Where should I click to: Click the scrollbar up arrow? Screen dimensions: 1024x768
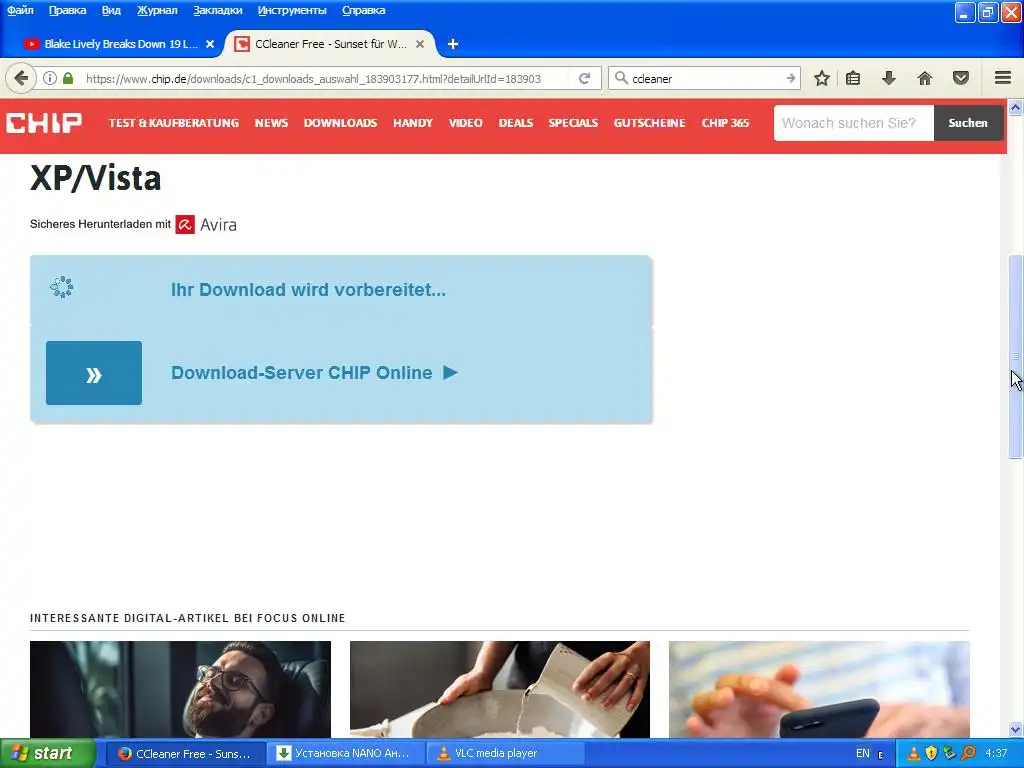(1016, 107)
